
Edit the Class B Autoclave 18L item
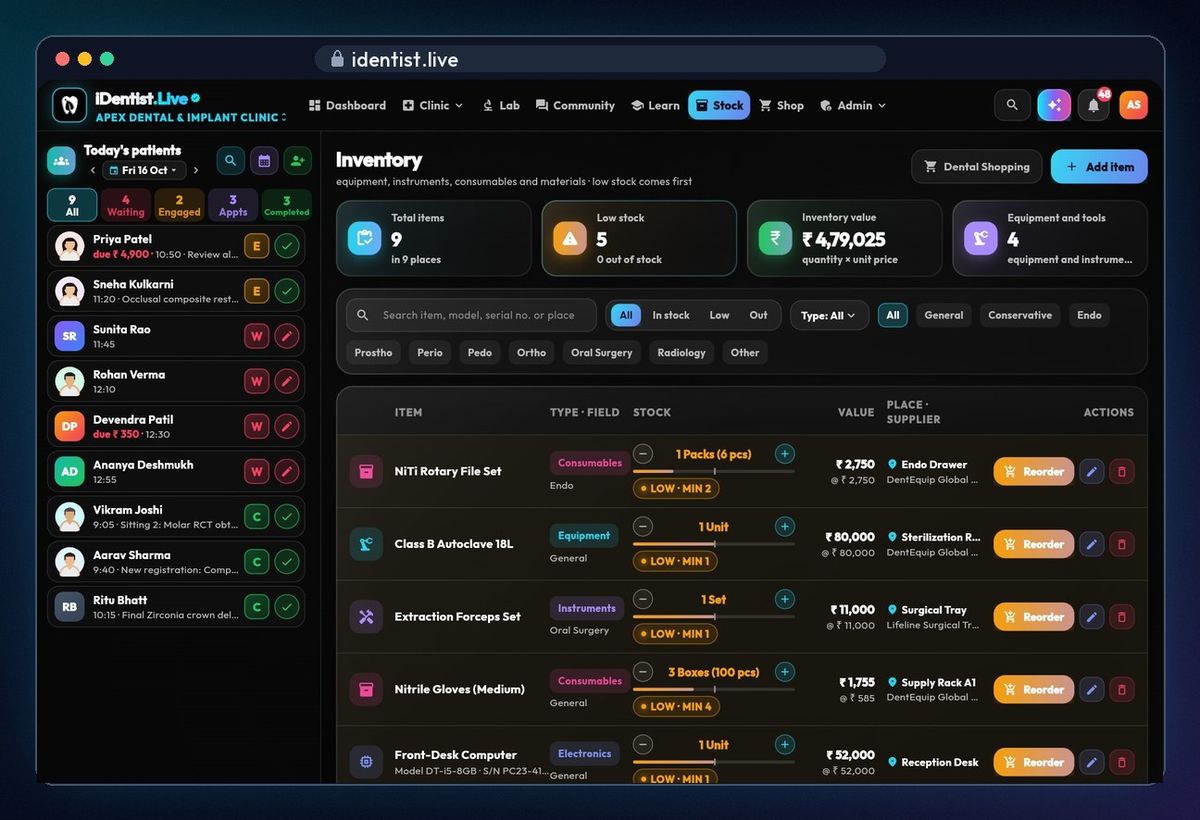click(1092, 544)
